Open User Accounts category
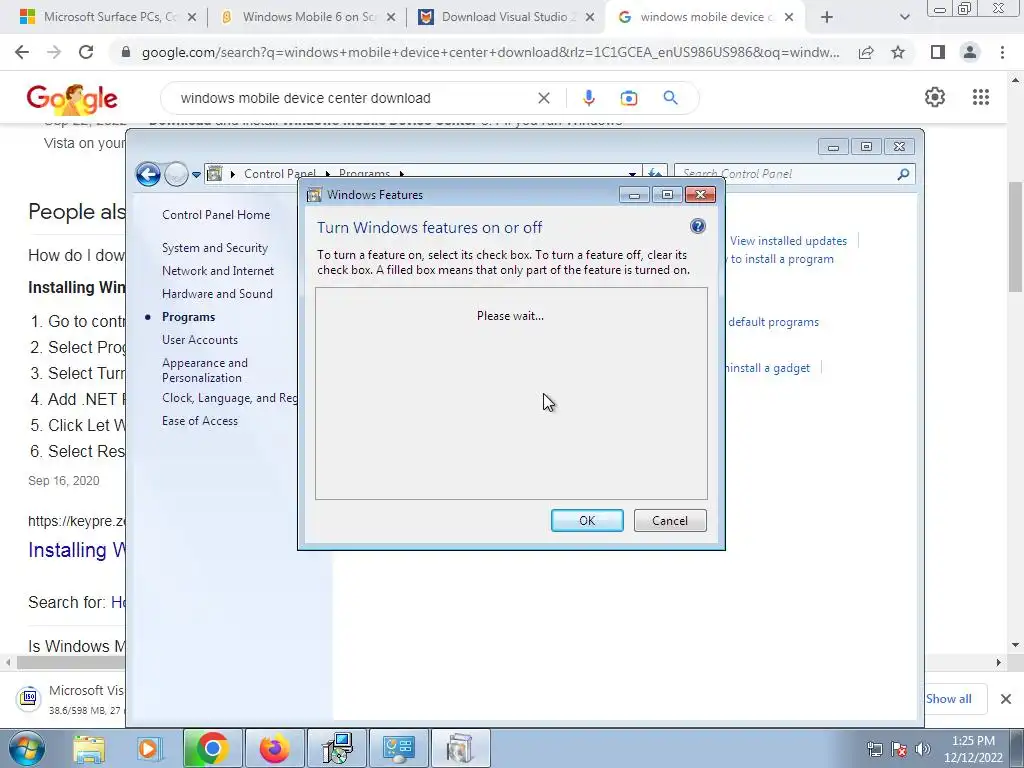This screenshot has height=768, width=1024. (199, 340)
